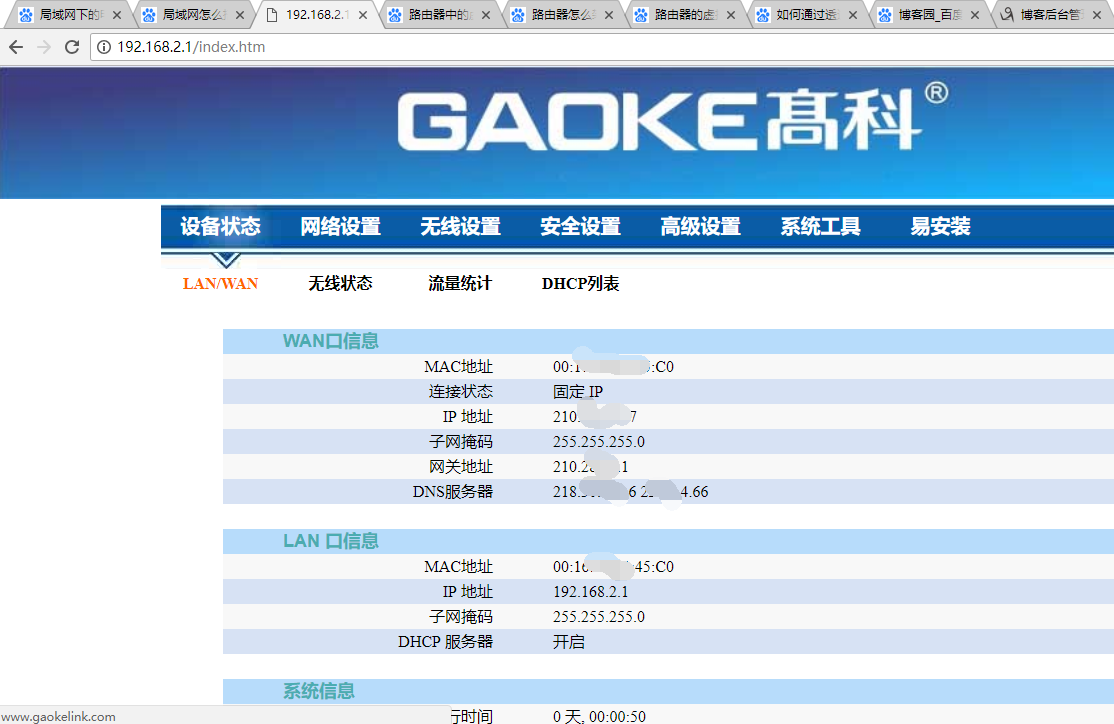This screenshot has width=1114, height=724.
Task: Click the WAN MAC地址 label
Action: pyautogui.click(x=458, y=367)
